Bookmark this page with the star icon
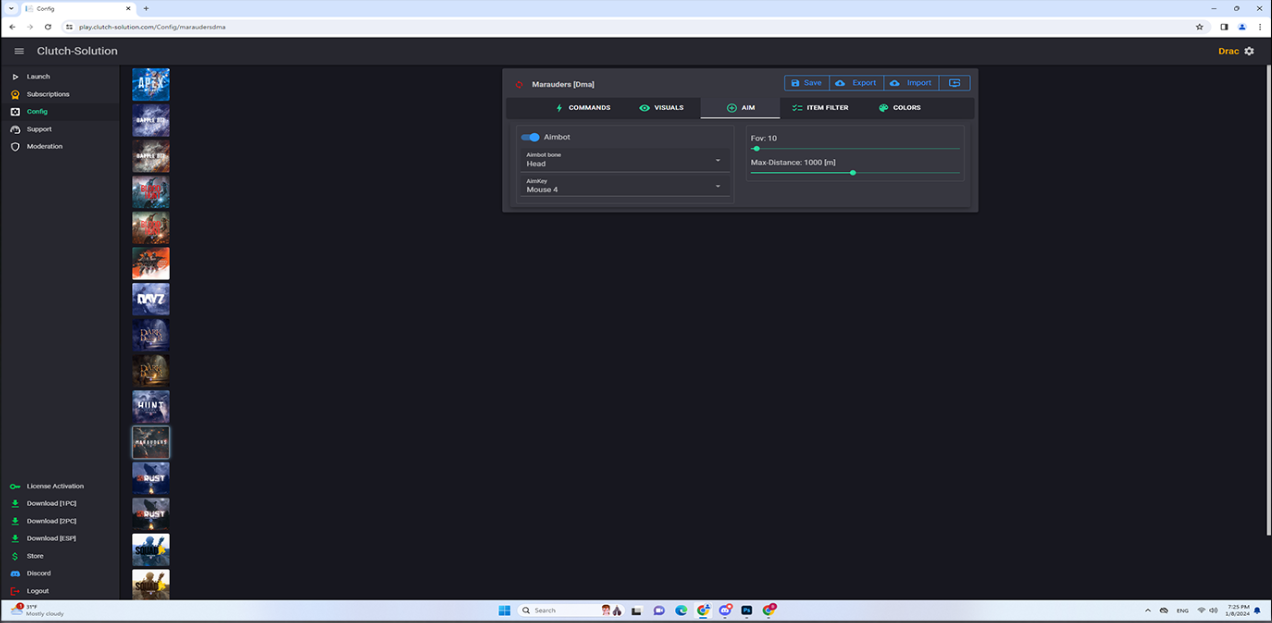The image size is (1272, 623). pyautogui.click(x=1199, y=27)
